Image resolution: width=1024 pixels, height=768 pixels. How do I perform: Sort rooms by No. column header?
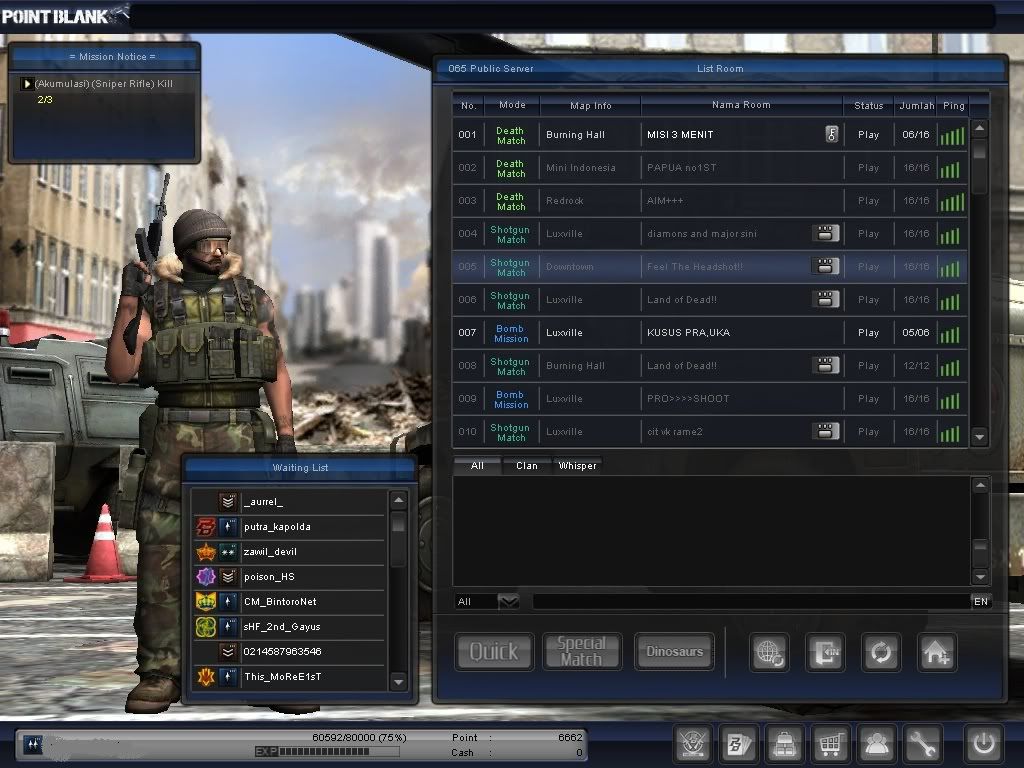(468, 105)
